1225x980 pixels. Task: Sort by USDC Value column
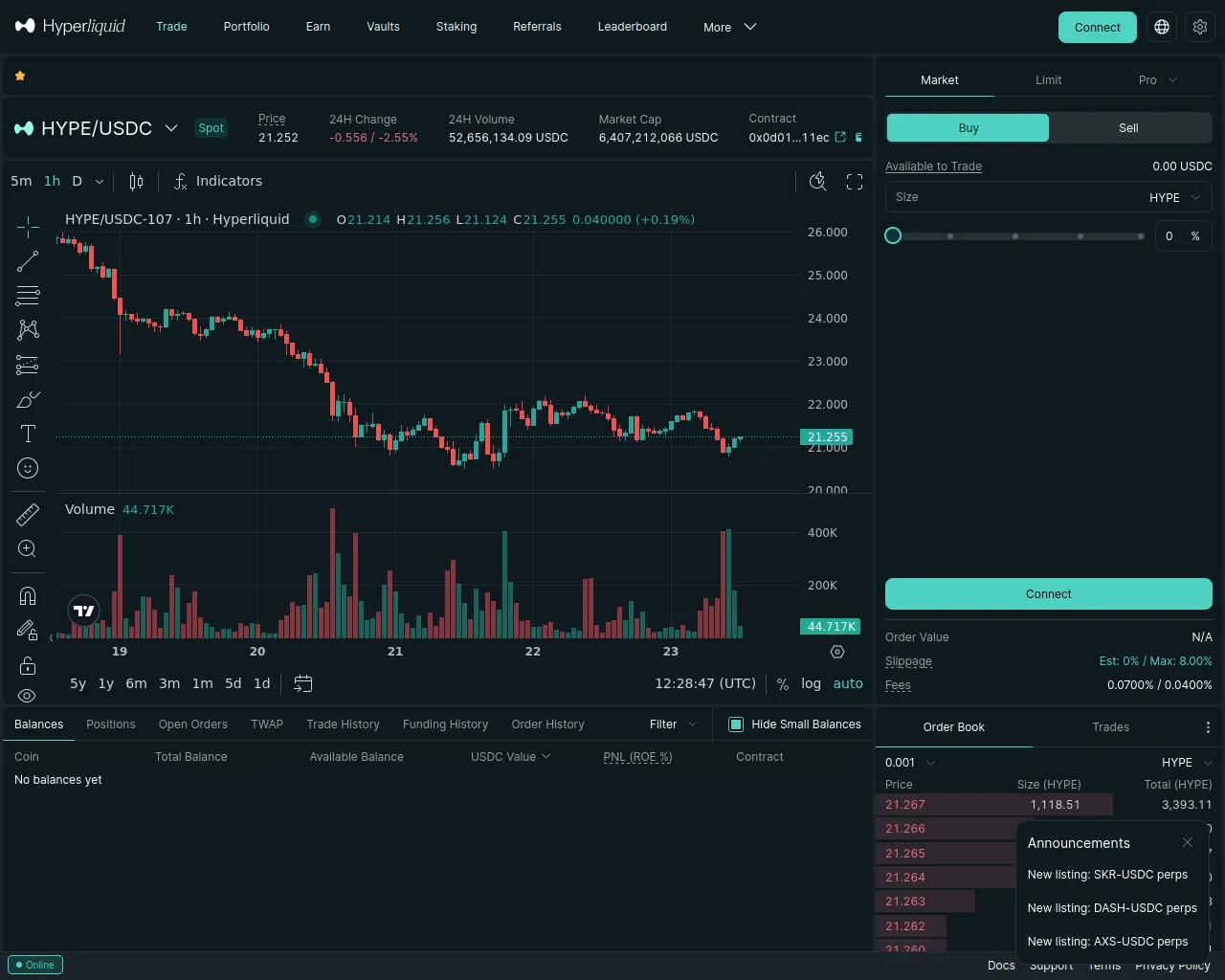(x=511, y=757)
